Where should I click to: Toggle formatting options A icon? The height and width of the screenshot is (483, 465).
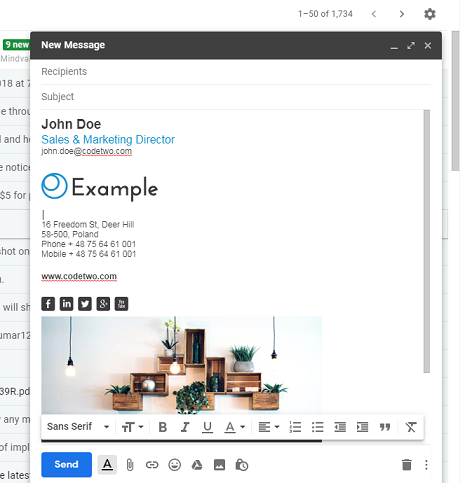click(107, 464)
